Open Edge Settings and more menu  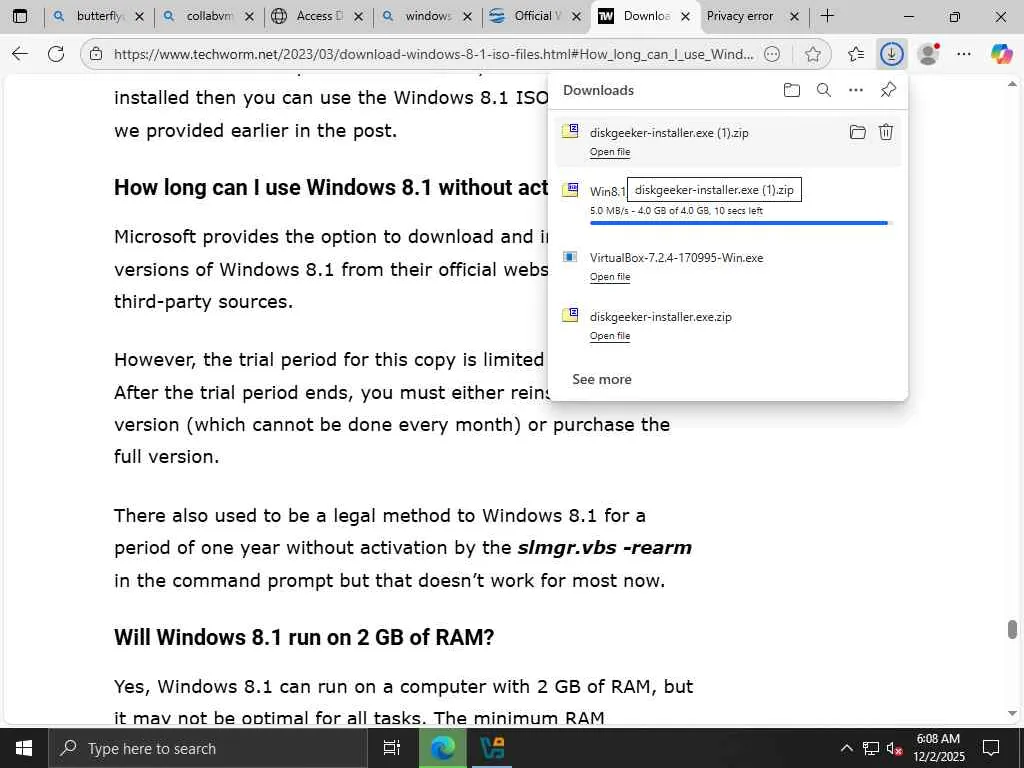point(964,54)
